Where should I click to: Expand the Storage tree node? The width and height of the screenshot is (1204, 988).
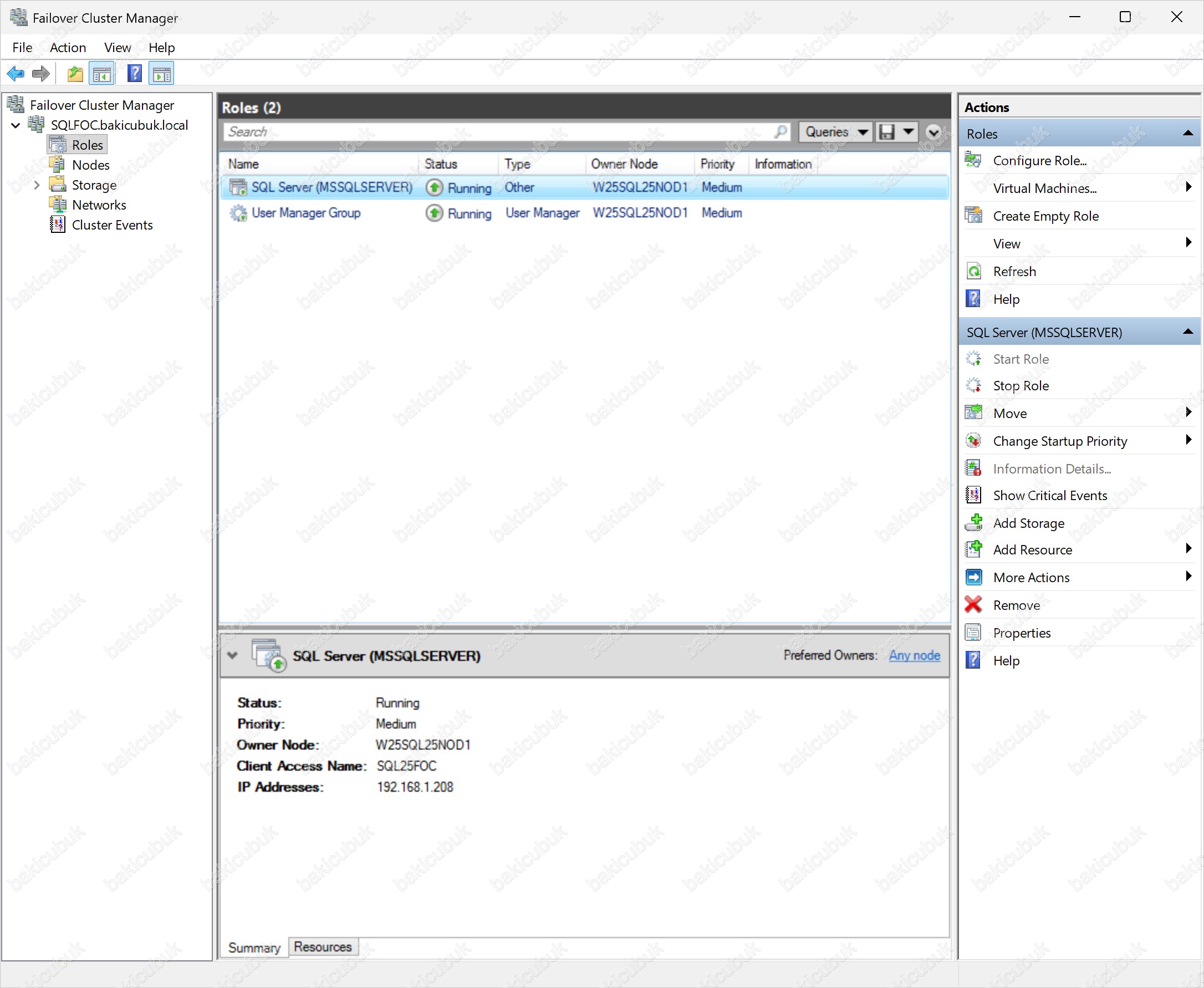(37, 185)
